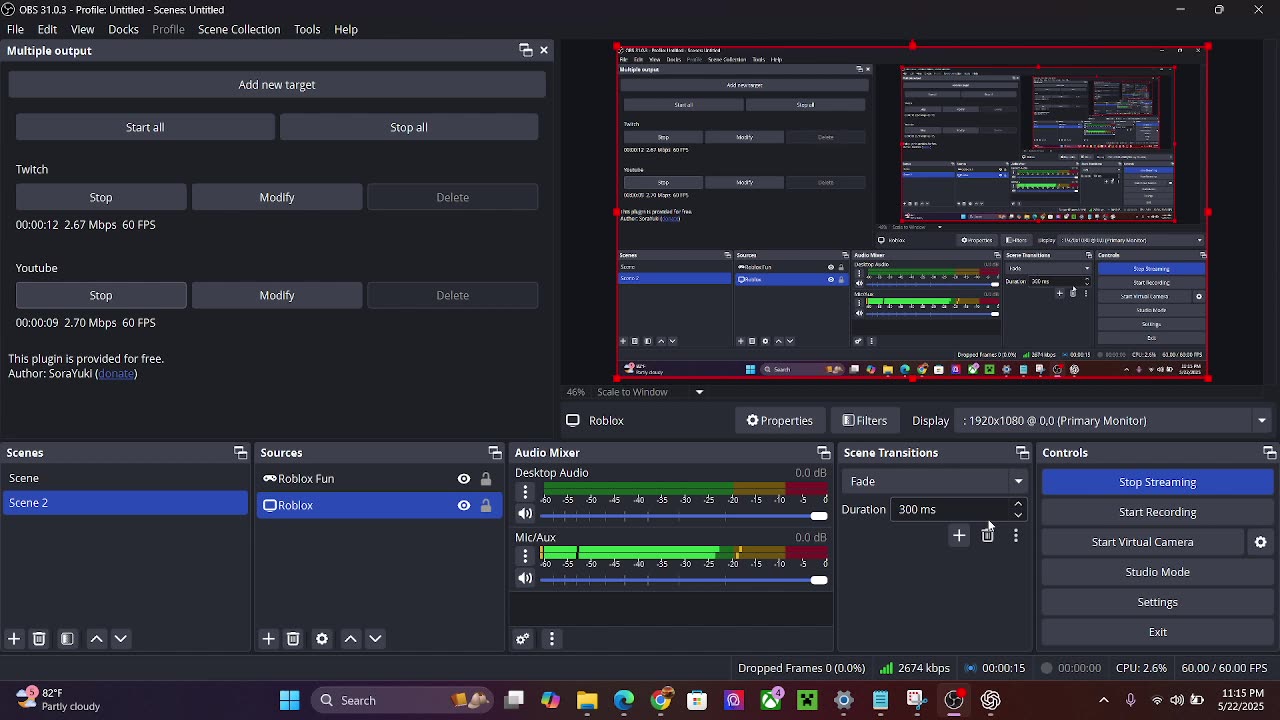The width and height of the screenshot is (1280, 720).
Task: Open Desktop Audio options three dots
Action: point(525,492)
